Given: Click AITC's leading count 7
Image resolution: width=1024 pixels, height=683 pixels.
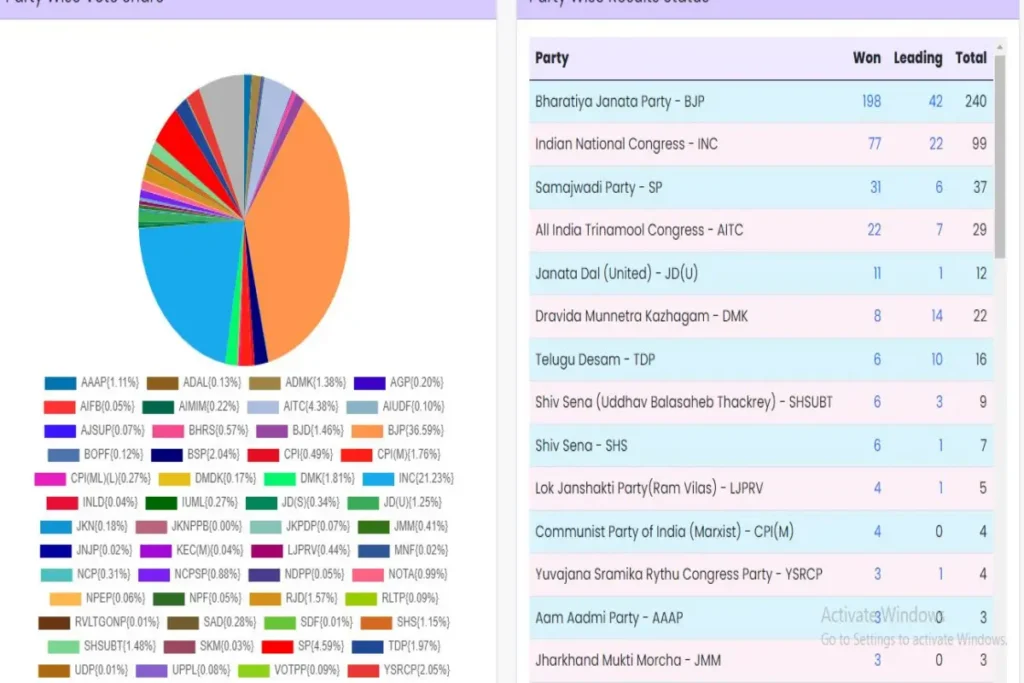Looking at the screenshot, I should (939, 230).
